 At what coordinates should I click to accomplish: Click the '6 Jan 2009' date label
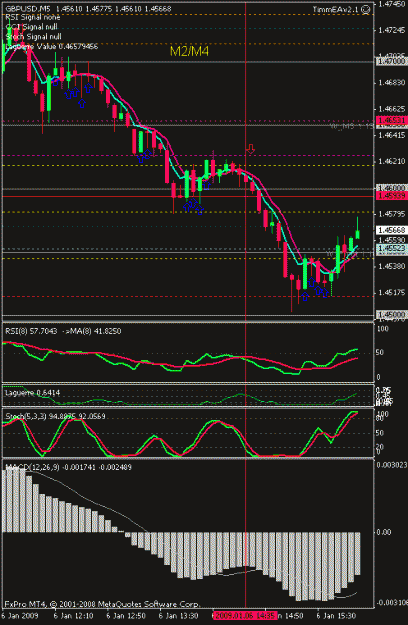[20, 615]
